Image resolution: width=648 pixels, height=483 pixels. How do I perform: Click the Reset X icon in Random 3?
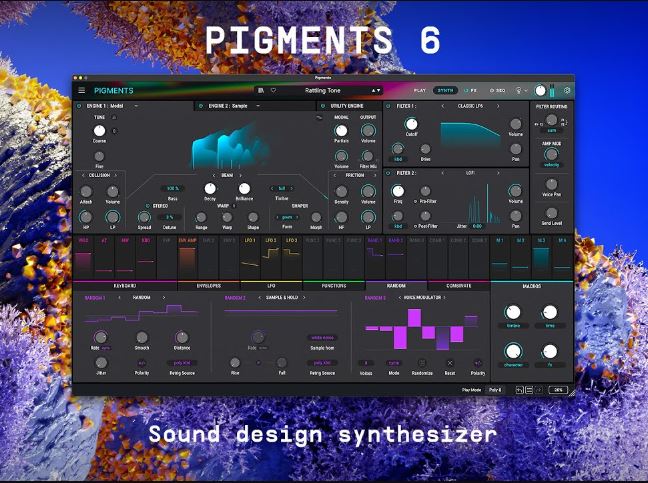(450, 363)
